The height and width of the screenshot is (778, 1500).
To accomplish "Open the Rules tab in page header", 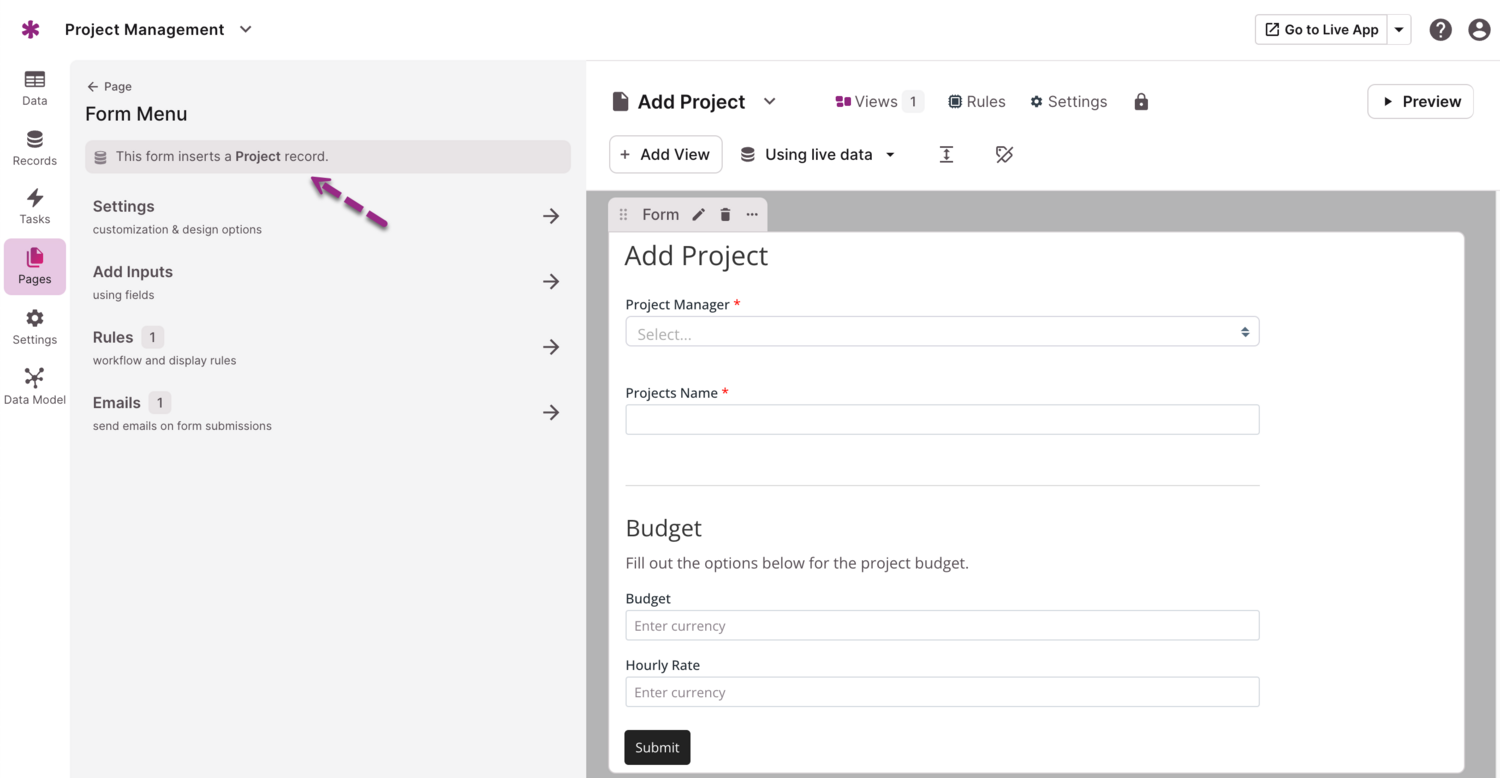I will pyautogui.click(x=976, y=102).
